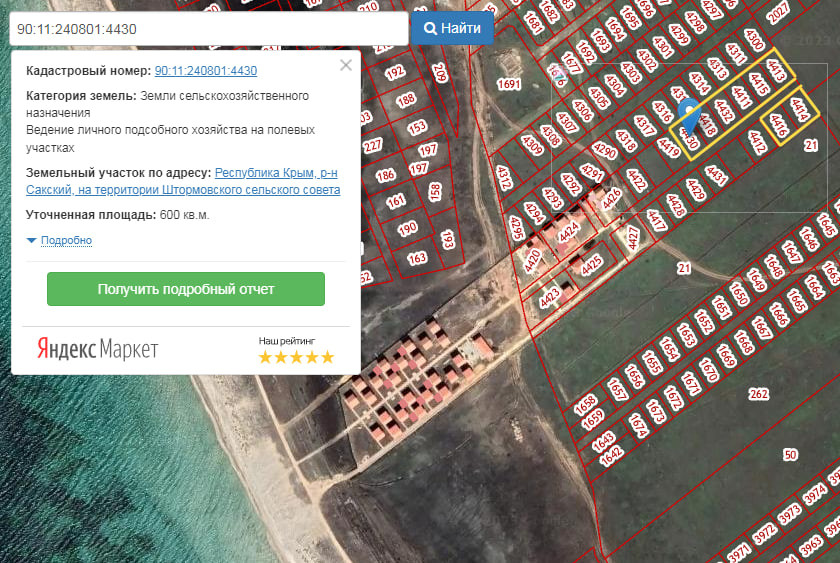The image size is (840, 563).
Task: Open the Республика Крым address link
Action: (183, 181)
